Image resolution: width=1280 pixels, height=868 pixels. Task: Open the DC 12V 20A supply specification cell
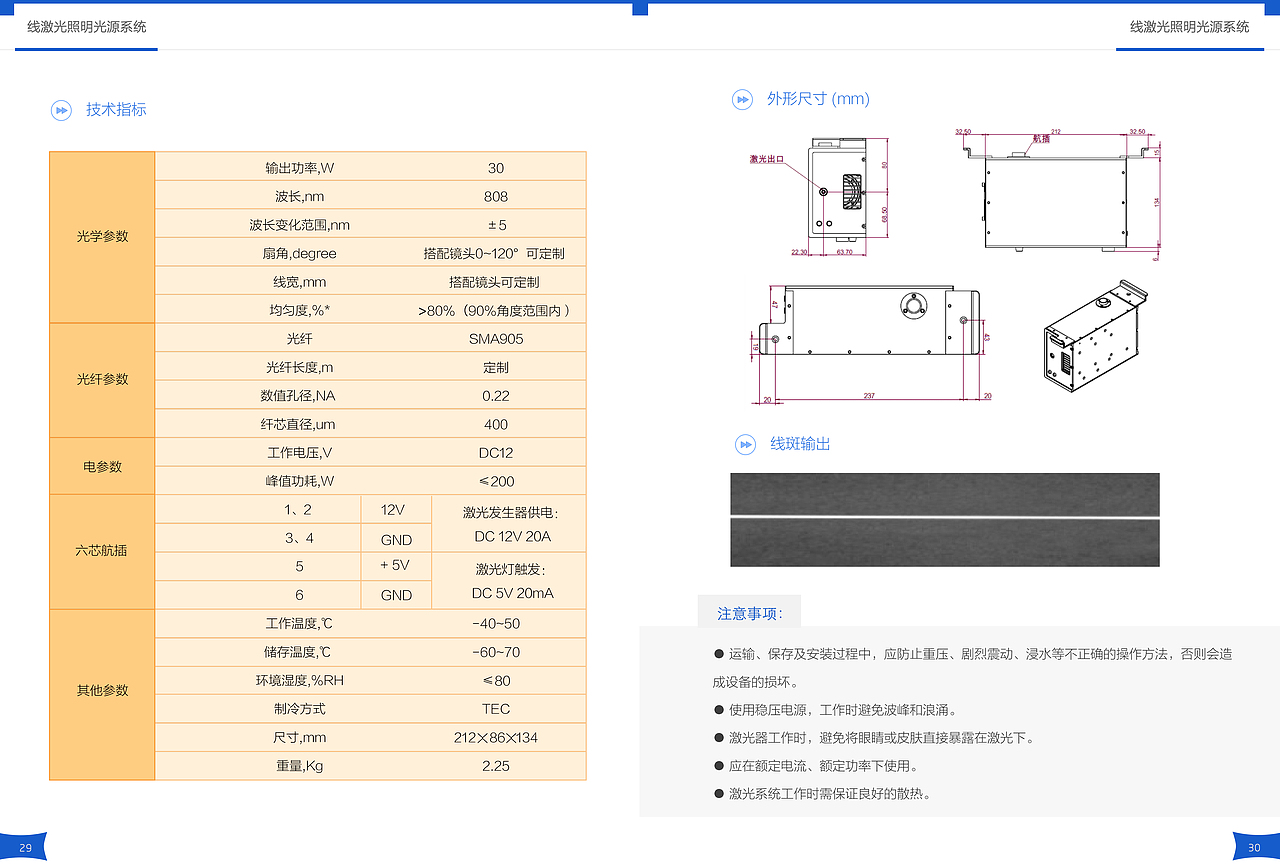[x=507, y=523]
